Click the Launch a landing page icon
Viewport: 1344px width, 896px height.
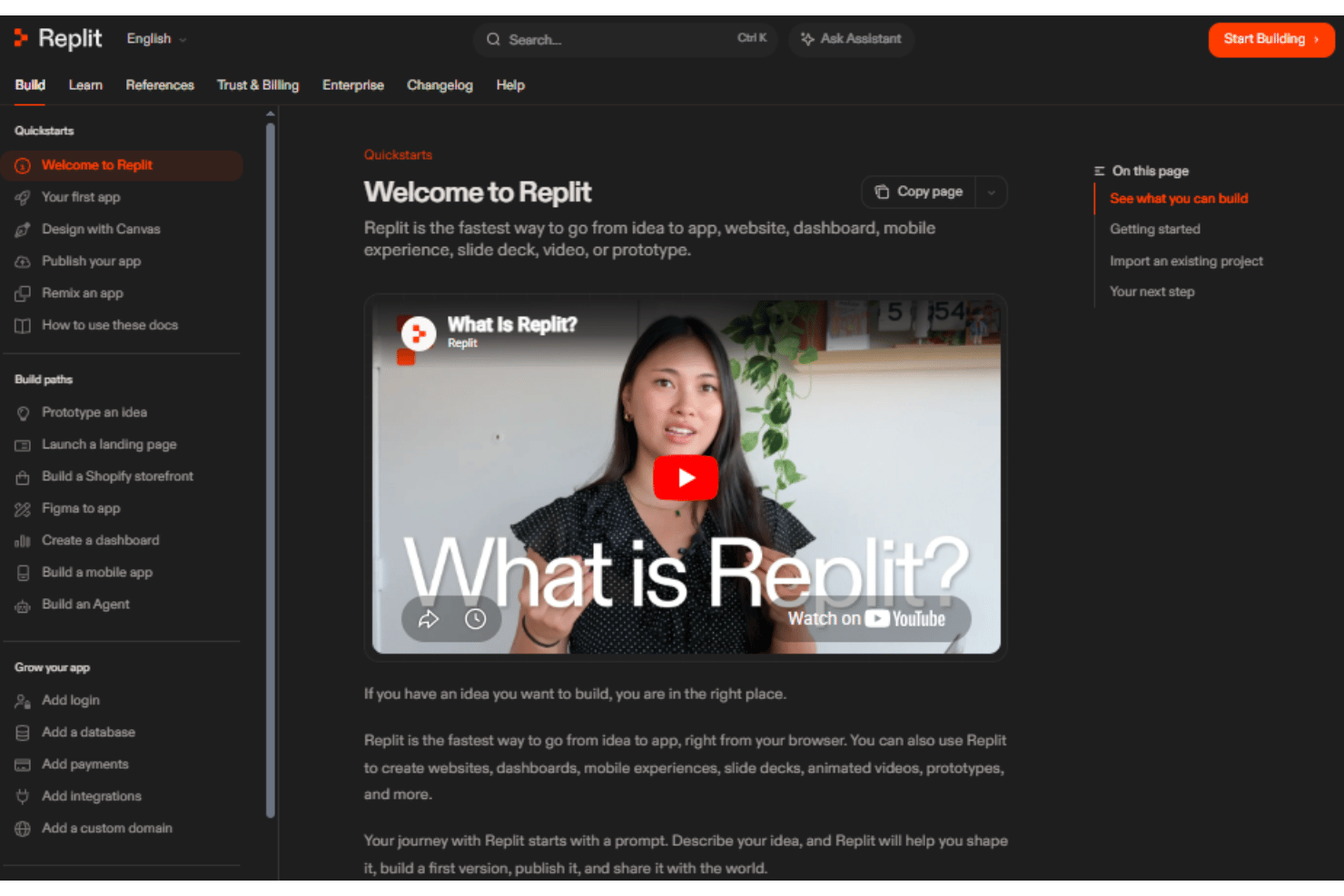click(23, 445)
